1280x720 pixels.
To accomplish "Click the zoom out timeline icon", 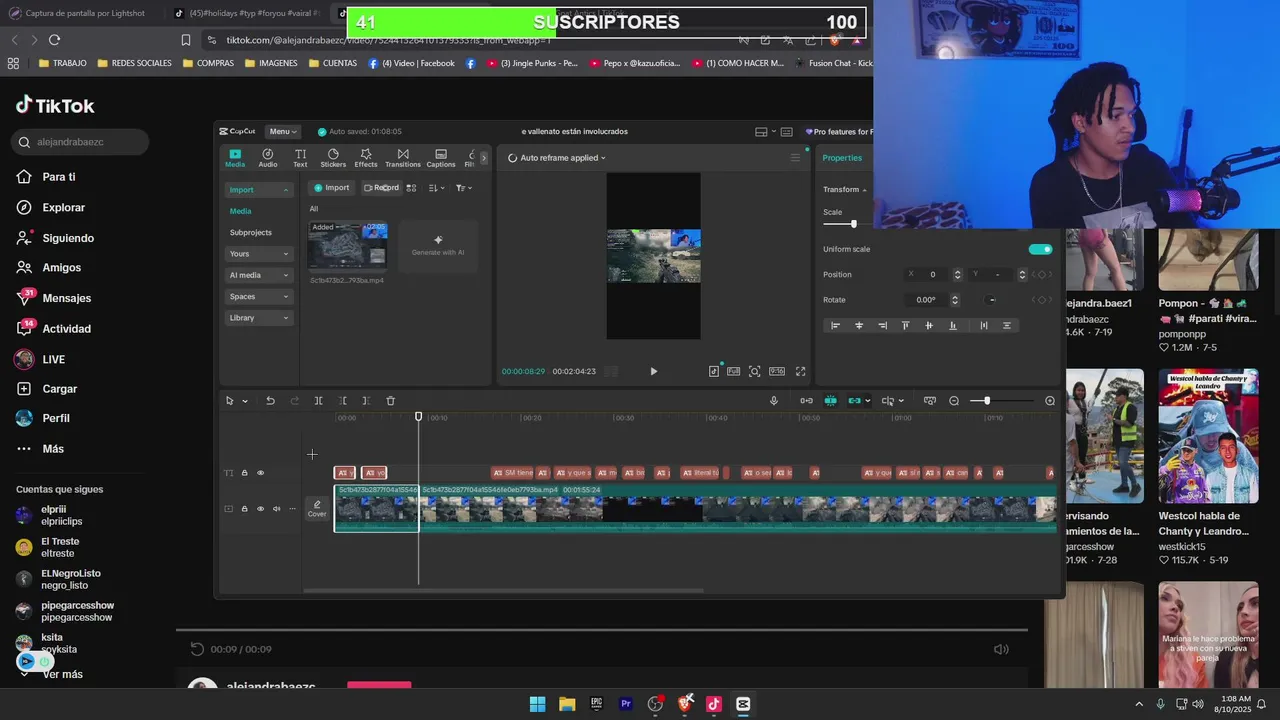I will tap(954, 401).
